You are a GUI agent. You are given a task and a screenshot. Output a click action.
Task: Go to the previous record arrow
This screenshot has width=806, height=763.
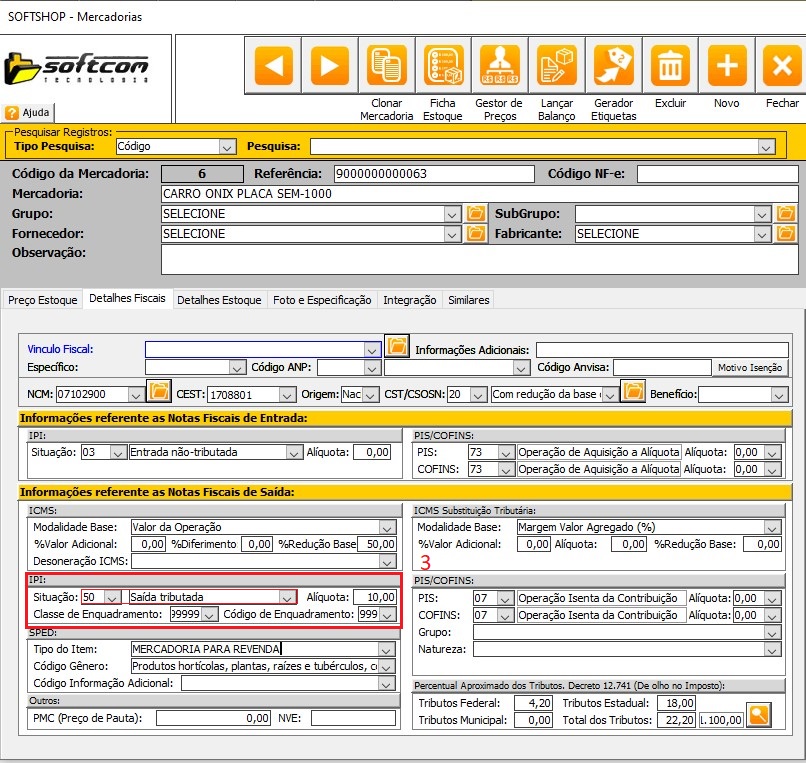(273, 67)
